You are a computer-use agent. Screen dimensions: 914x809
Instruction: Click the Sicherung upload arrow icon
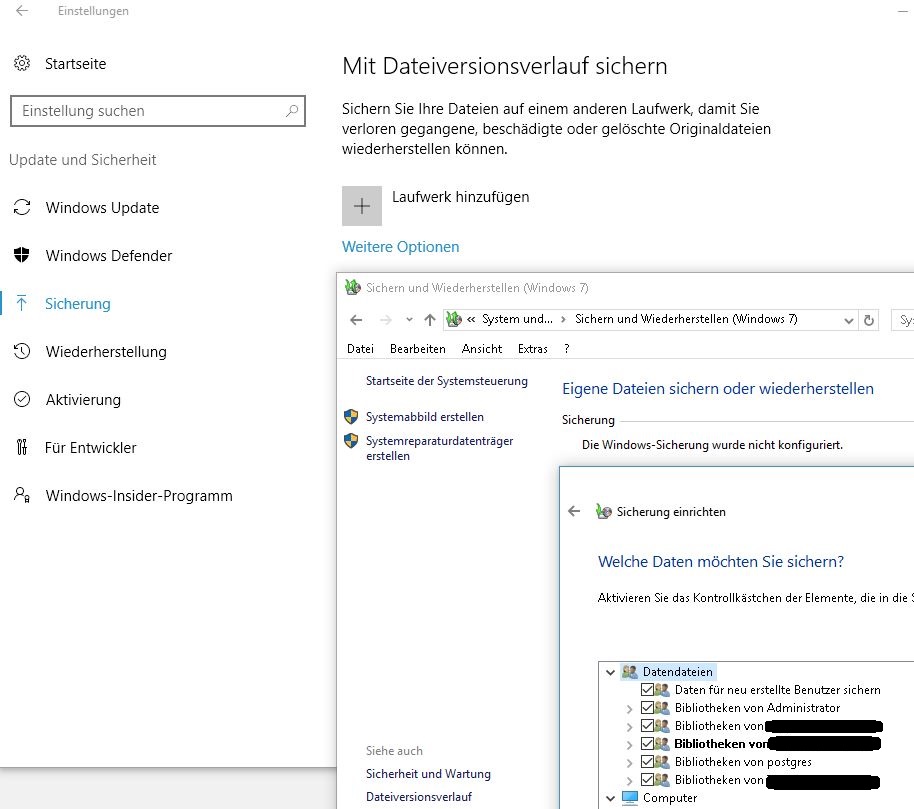coord(22,303)
